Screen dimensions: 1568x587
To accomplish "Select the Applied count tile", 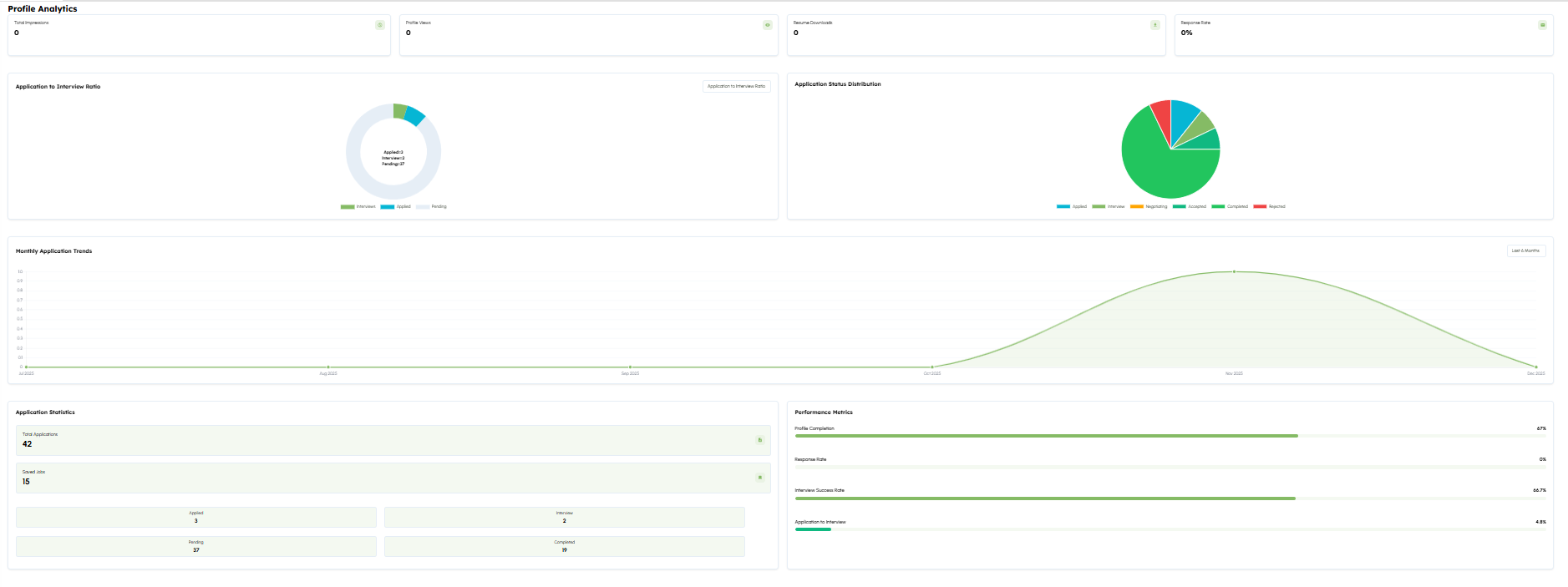I will click(196, 517).
